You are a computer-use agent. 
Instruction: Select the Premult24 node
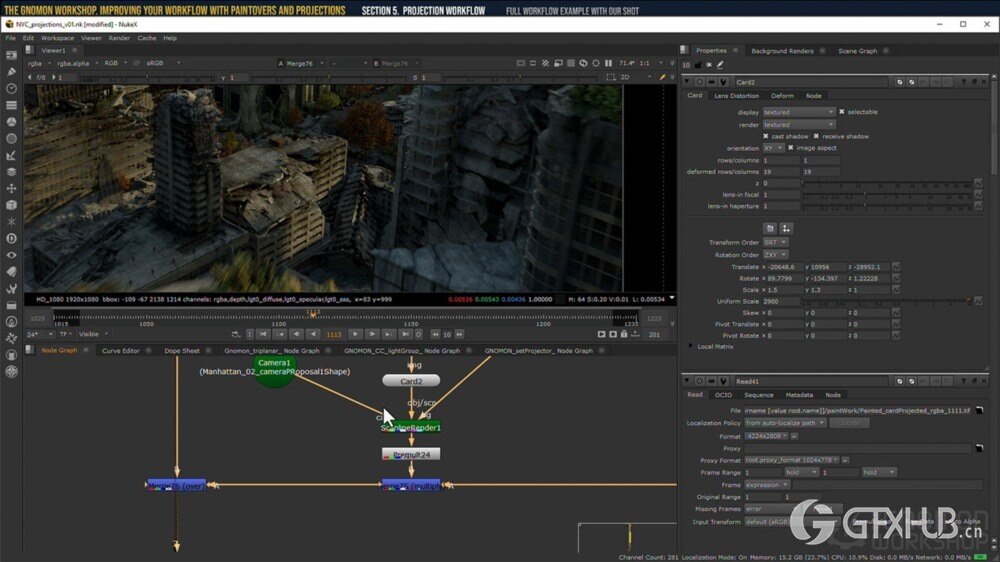(x=411, y=455)
